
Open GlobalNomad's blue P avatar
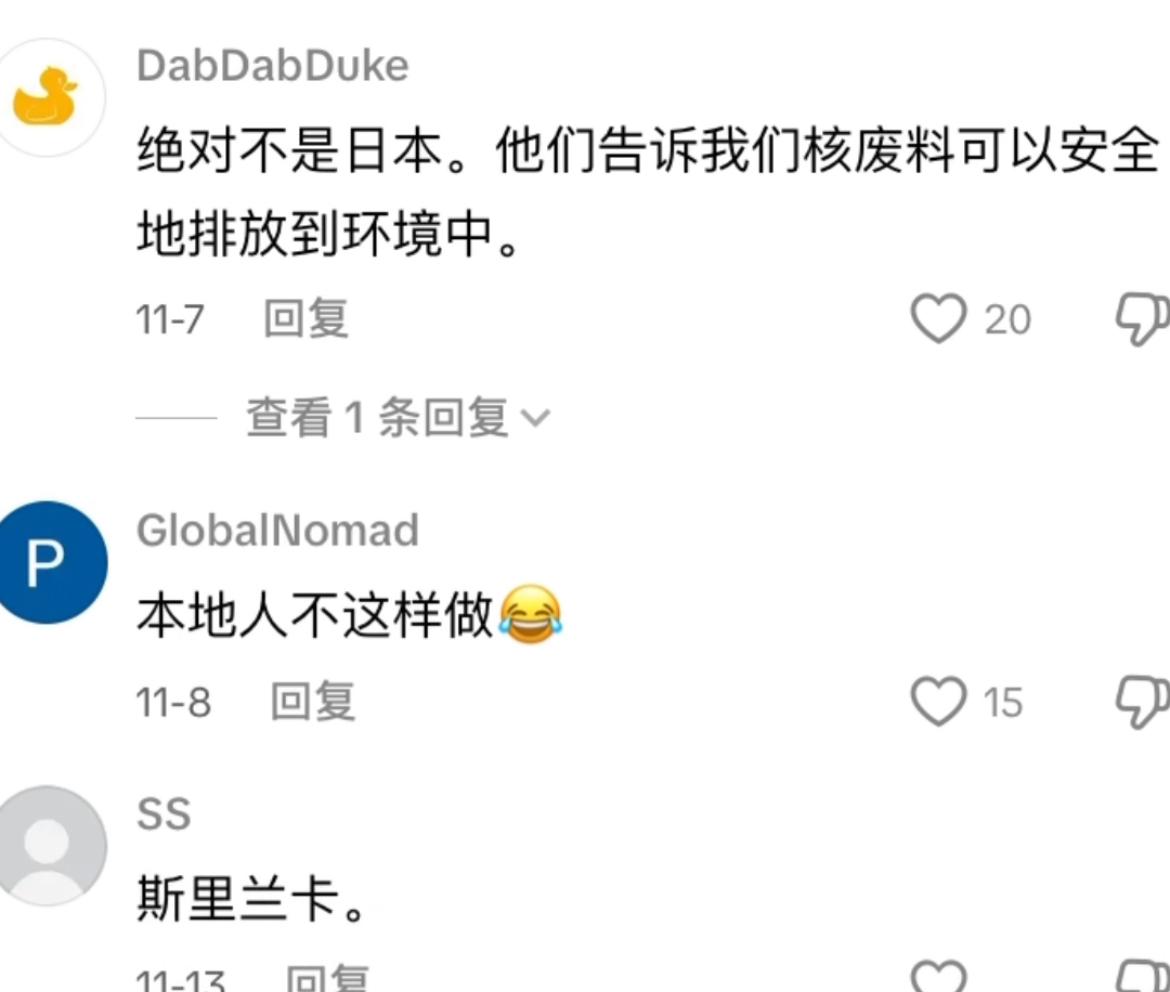click(x=48, y=562)
